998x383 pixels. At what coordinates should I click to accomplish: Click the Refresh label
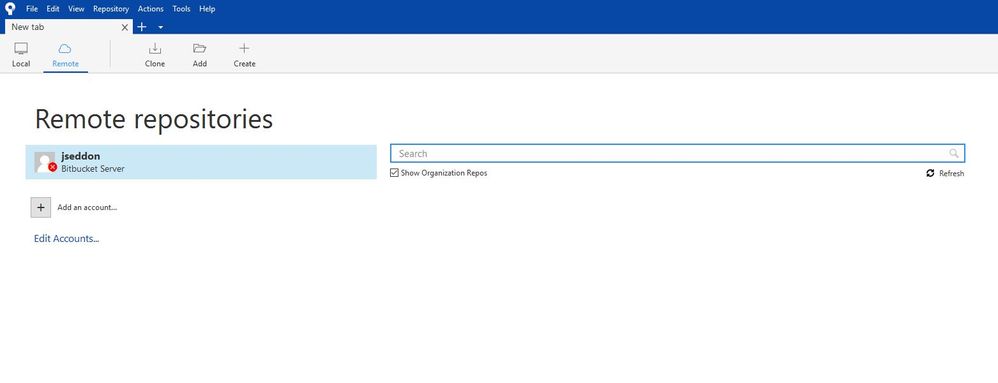click(x=952, y=174)
